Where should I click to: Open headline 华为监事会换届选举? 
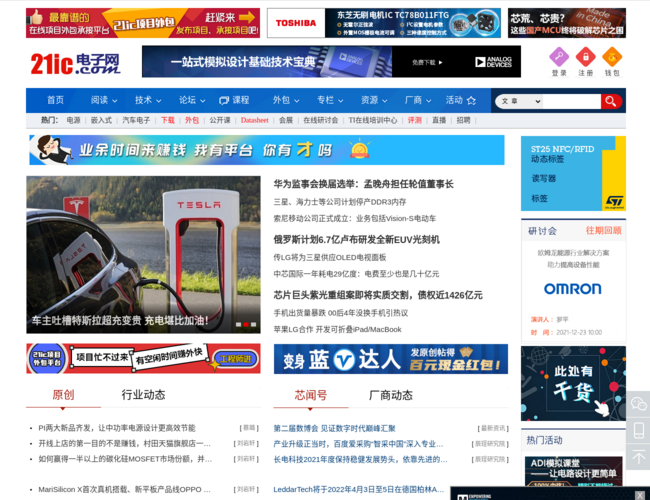point(364,184)
